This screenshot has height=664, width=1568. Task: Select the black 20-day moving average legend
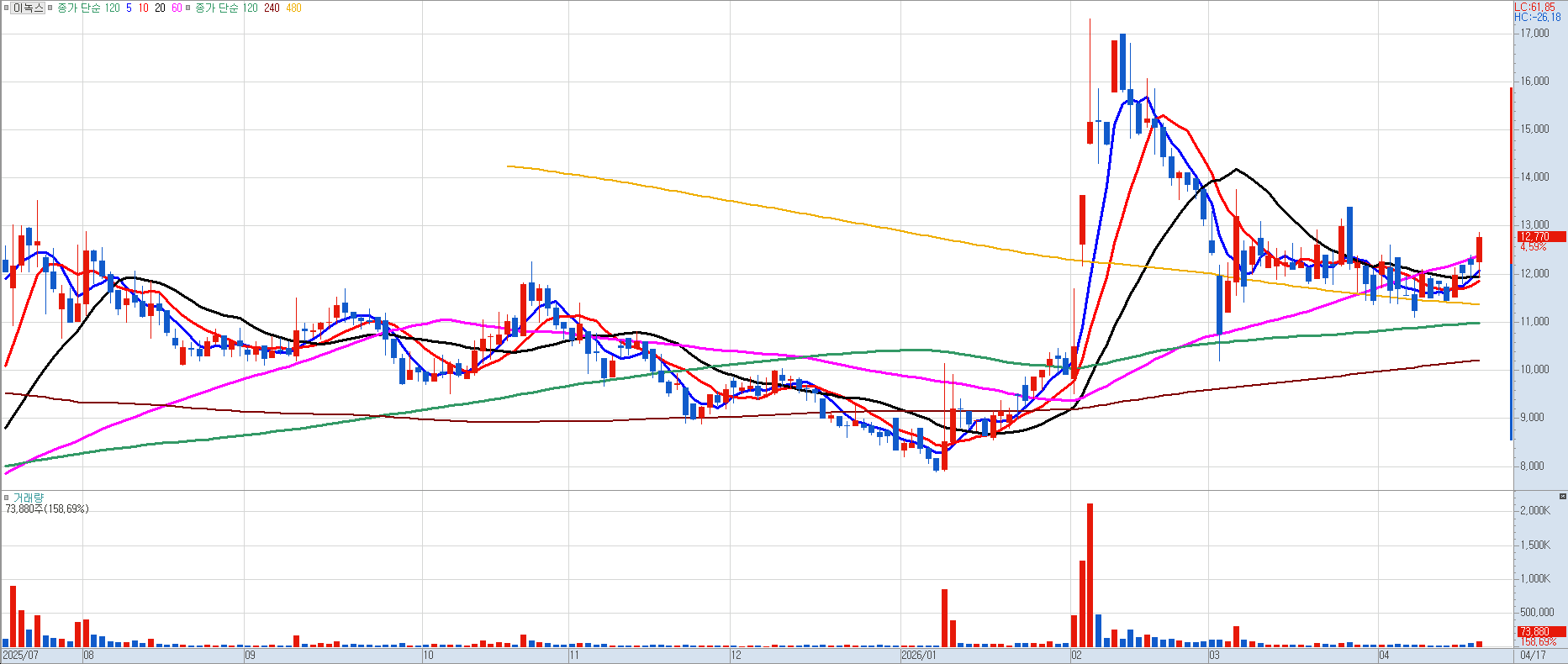[x=160, y=8]
